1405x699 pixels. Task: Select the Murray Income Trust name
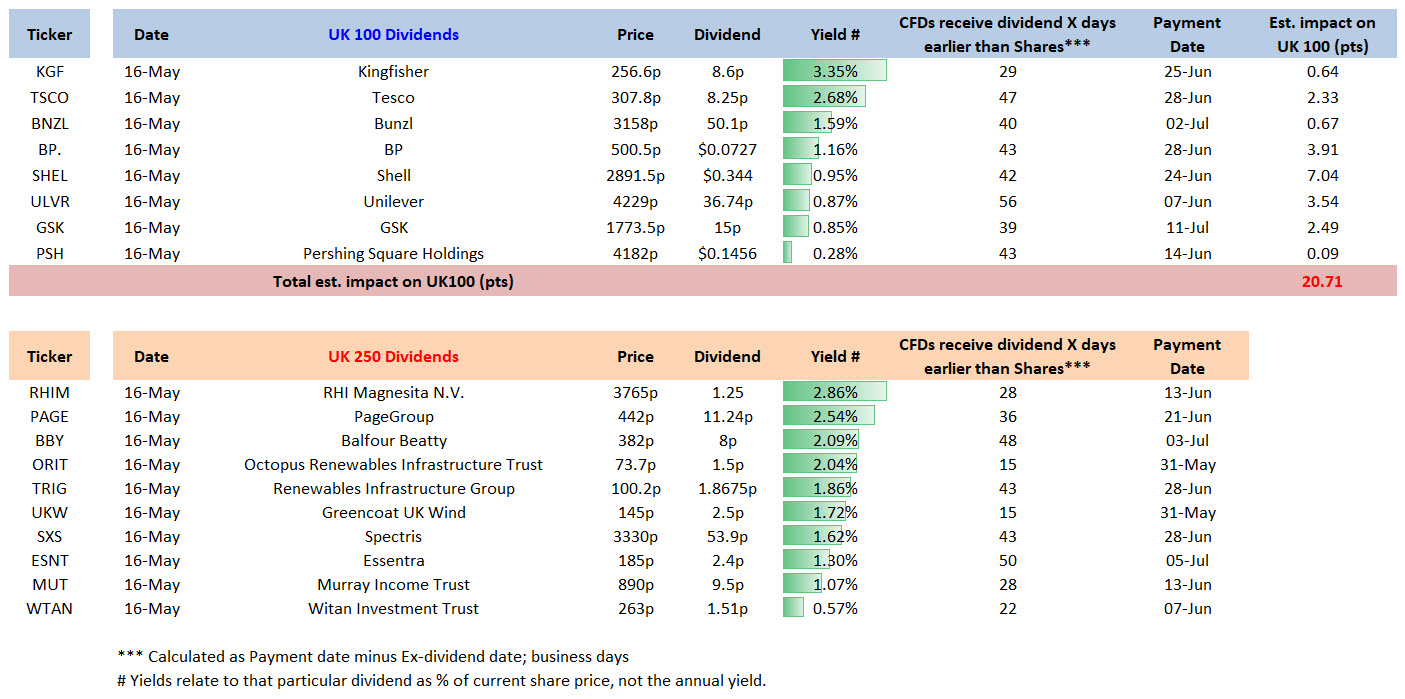tap(393, 585)
